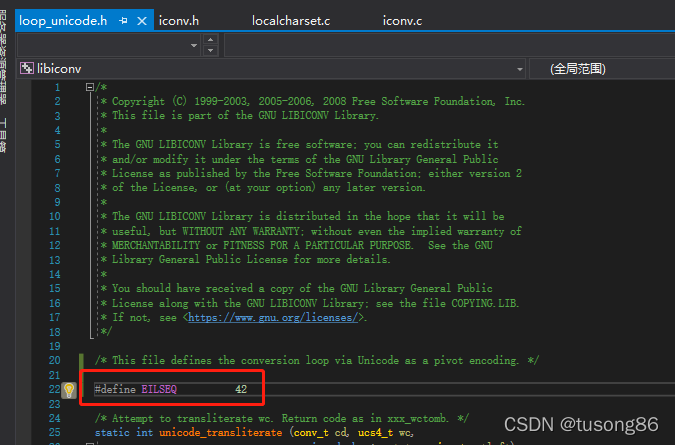The image size is (675, 445).
Task: Collapse the license comment block at line 1
Action: pyautogui.click(x=90, y=87)
